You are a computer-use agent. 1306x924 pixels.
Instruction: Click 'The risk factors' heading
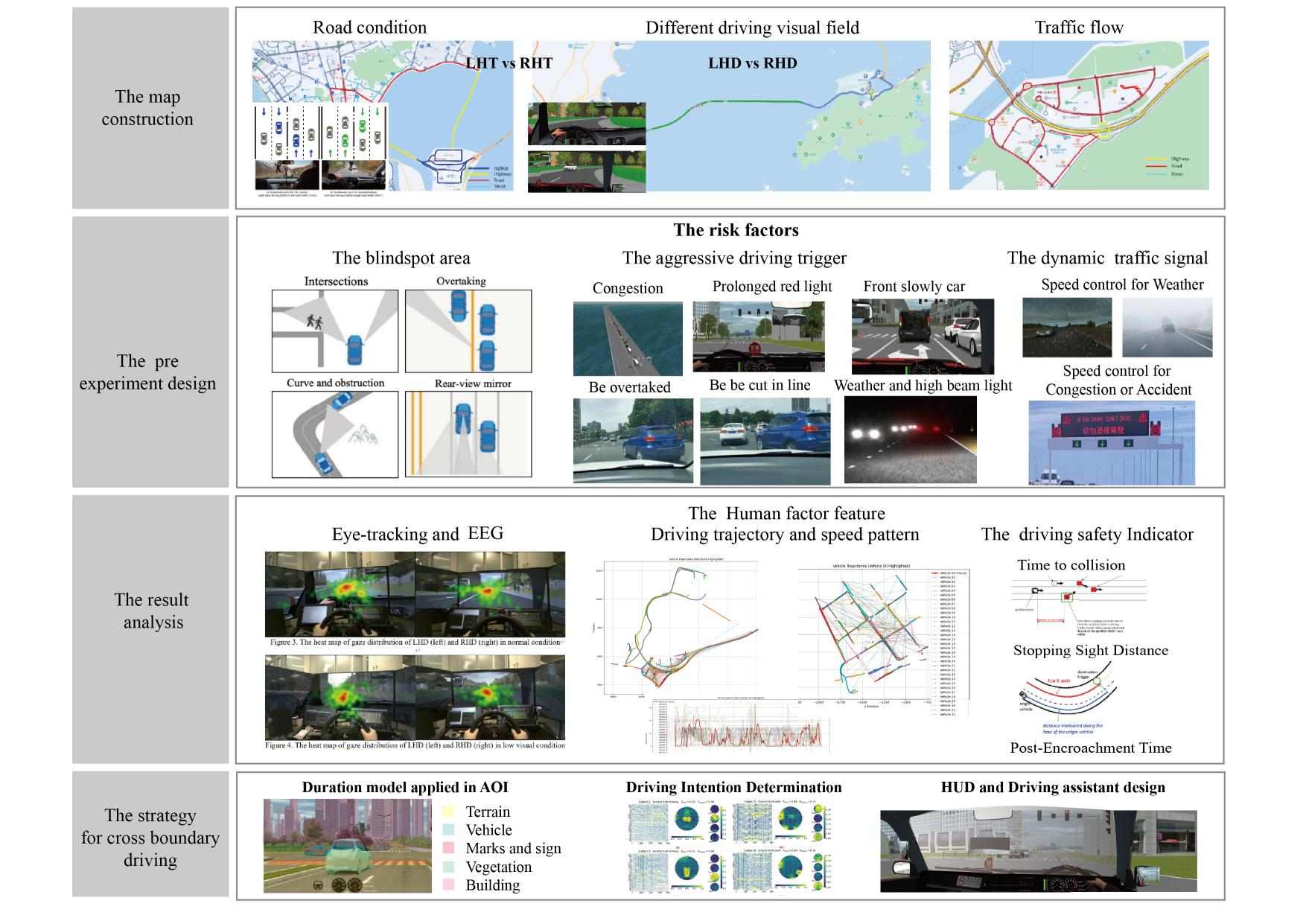[736, 230]
